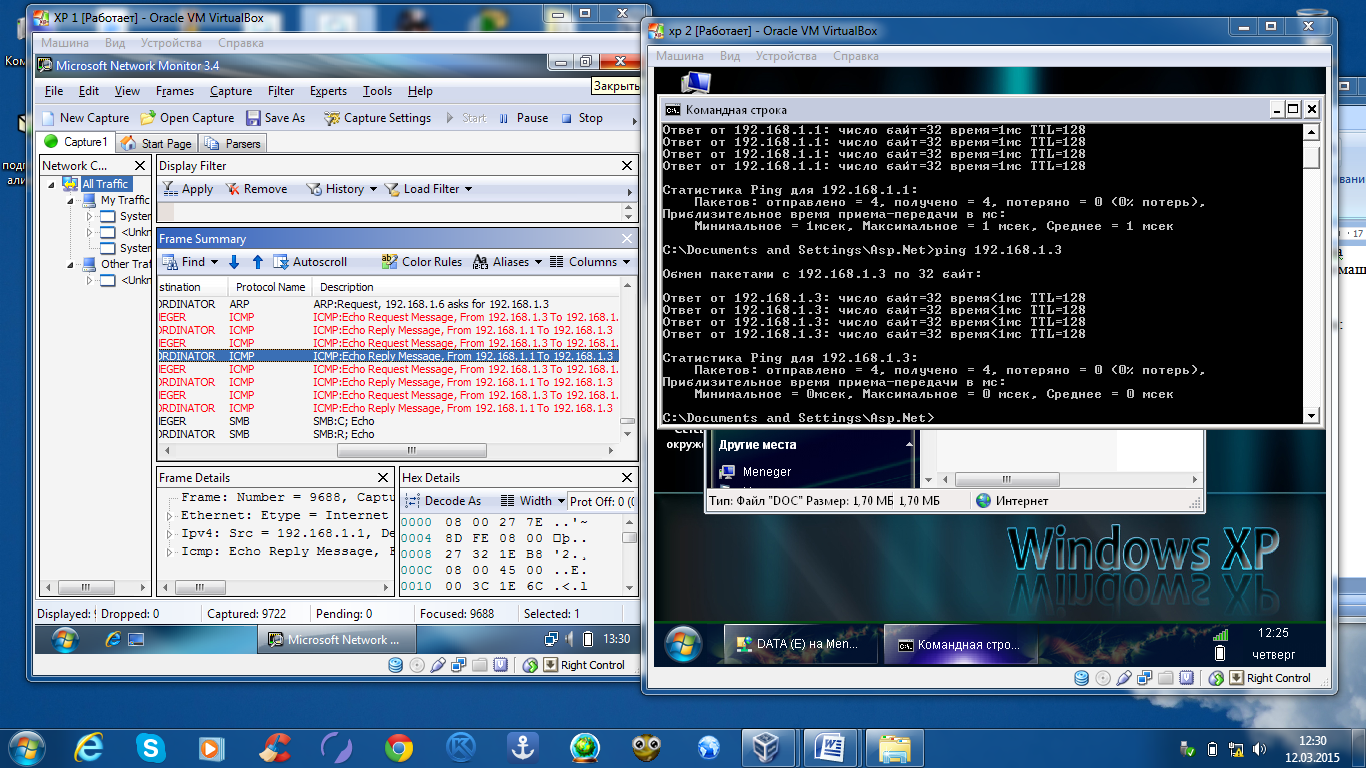This screenshot has height=768, width=1366.
Task: Click VirtualBox icon on host taskbar
Action: tap(766, 747)
